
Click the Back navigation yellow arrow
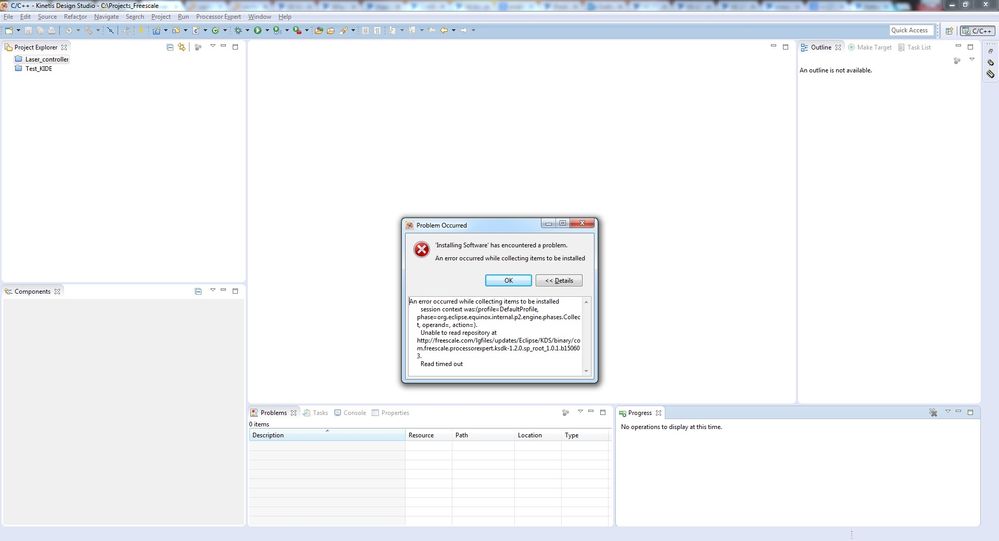444,30
